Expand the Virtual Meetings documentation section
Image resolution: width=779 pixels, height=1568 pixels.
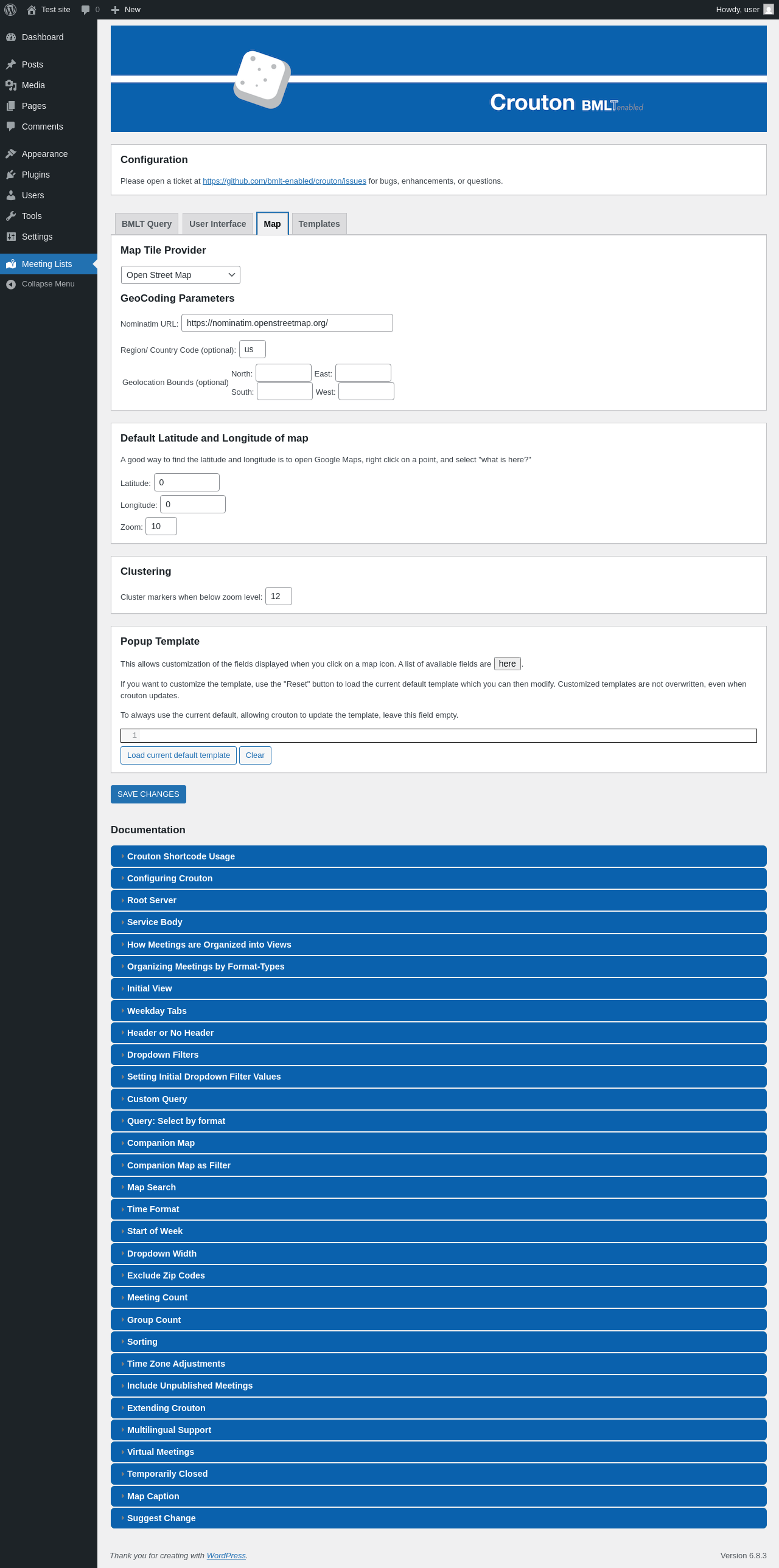(160, 1452)
